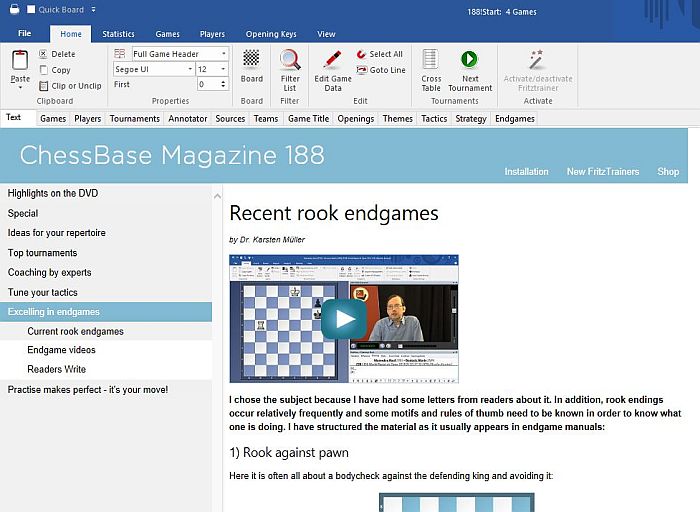Open Endgame videos in sidebar

[61, 350]
